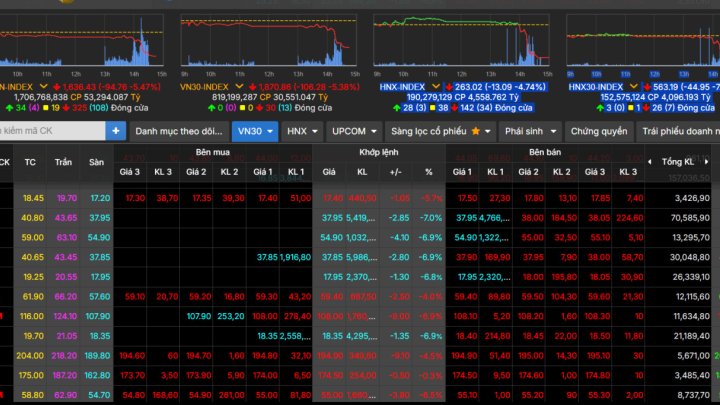Click the chevron icon next to HNX-INDEX

click(x=435, y=88)
